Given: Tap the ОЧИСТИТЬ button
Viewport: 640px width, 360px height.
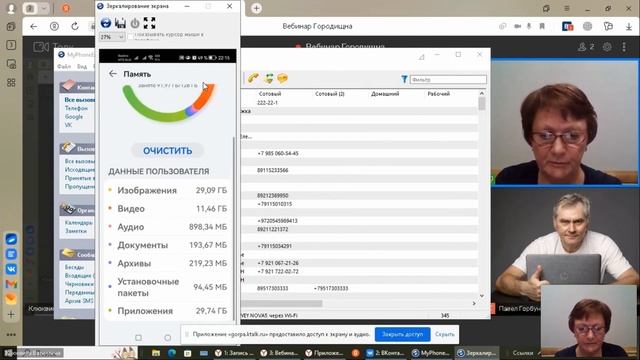Looking at the screenshot, I should click(x=167, y=151).
